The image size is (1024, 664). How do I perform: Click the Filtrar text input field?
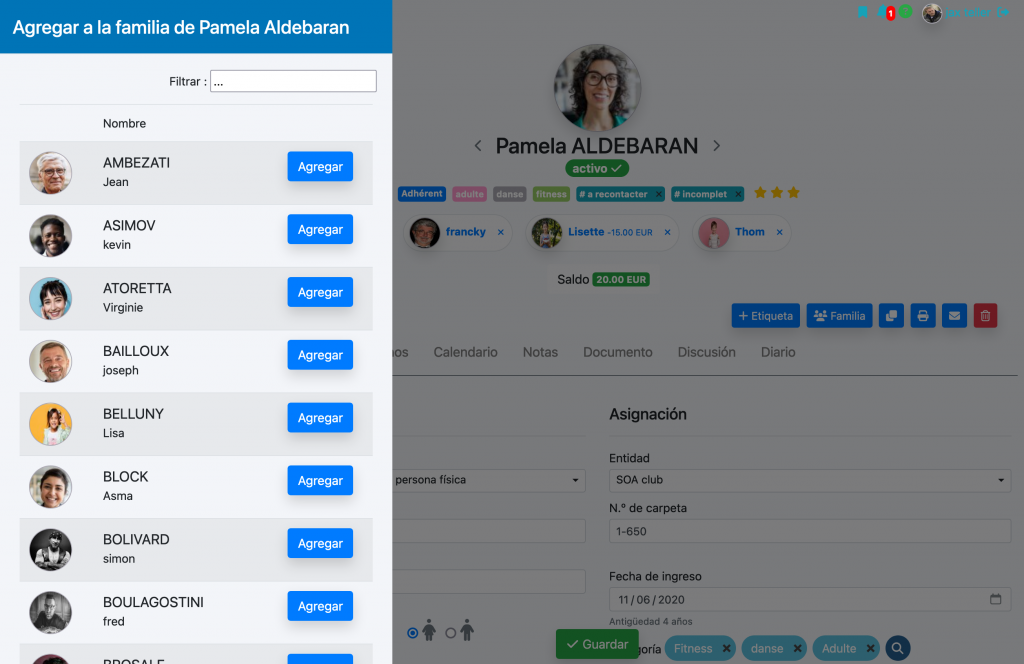(293, 81)
